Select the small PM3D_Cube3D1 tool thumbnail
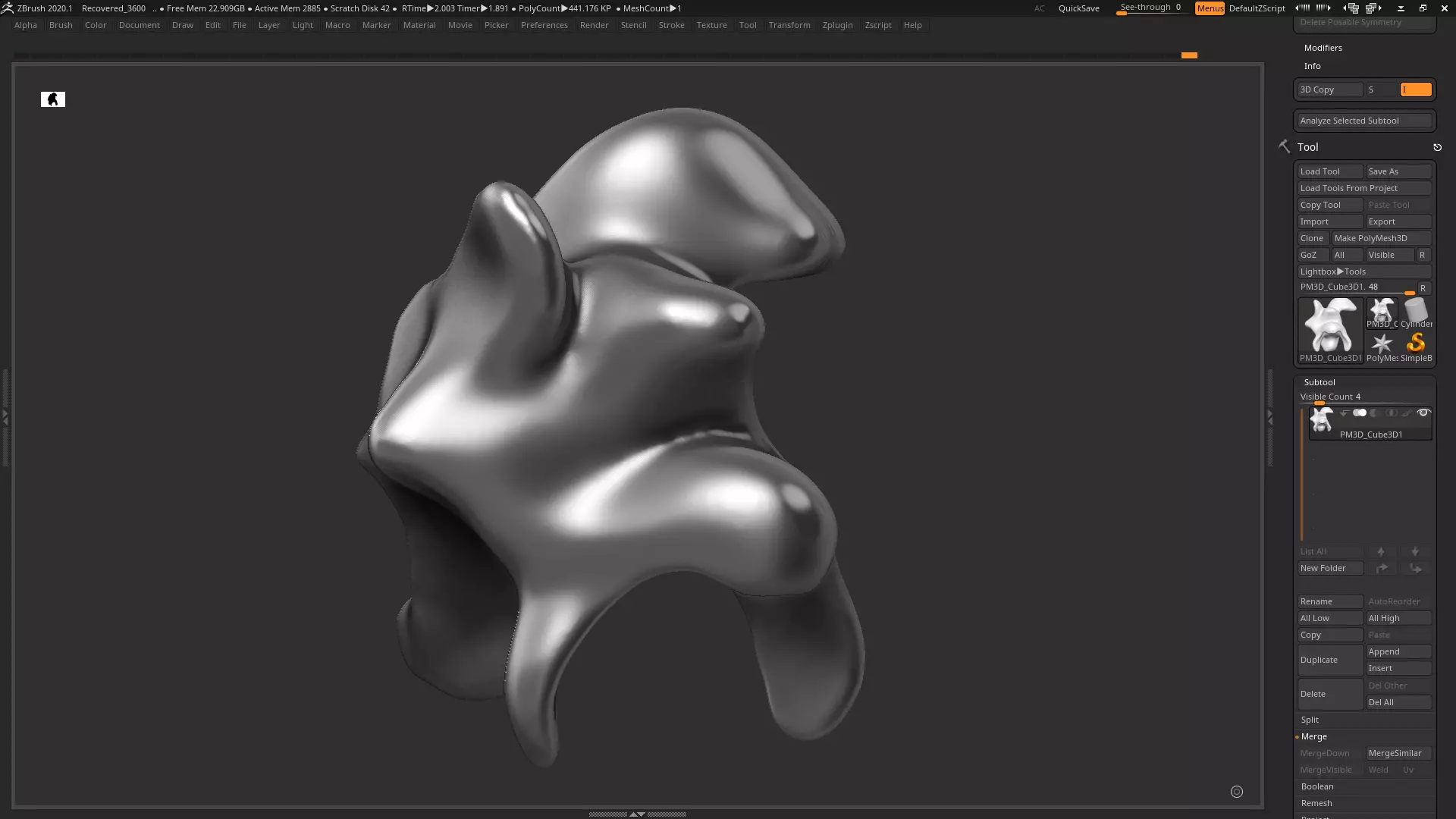Viewport: 1456px width, 819px height. tap(1382, 312)
